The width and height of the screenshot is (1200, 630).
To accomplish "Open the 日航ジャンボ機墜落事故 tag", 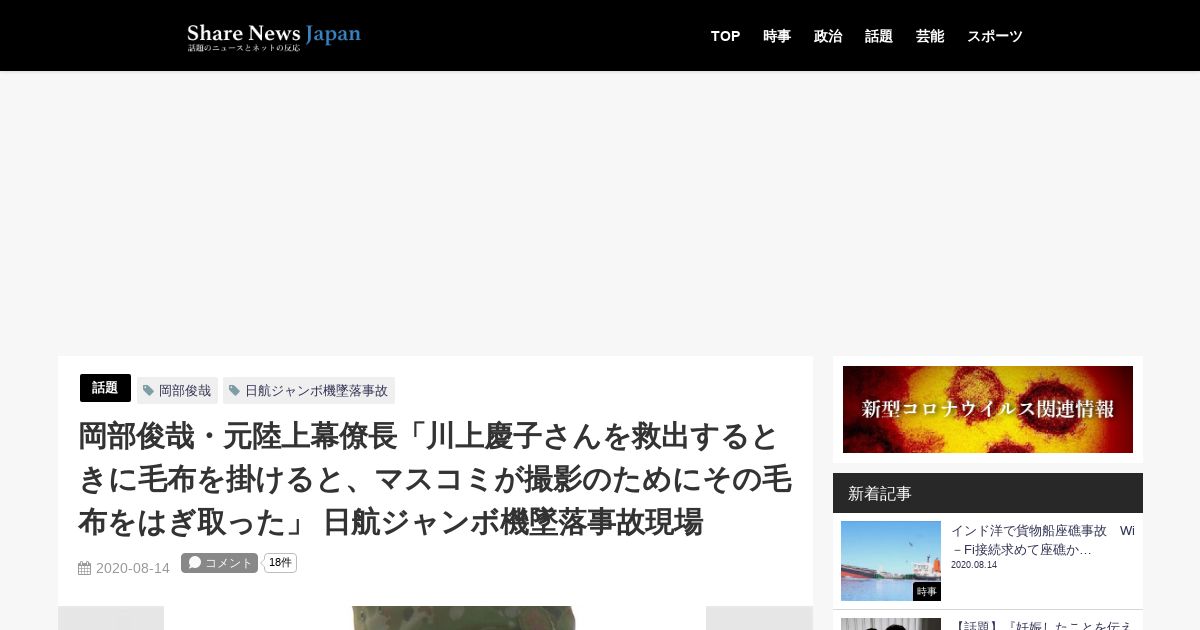I will [x=309, y=390].
